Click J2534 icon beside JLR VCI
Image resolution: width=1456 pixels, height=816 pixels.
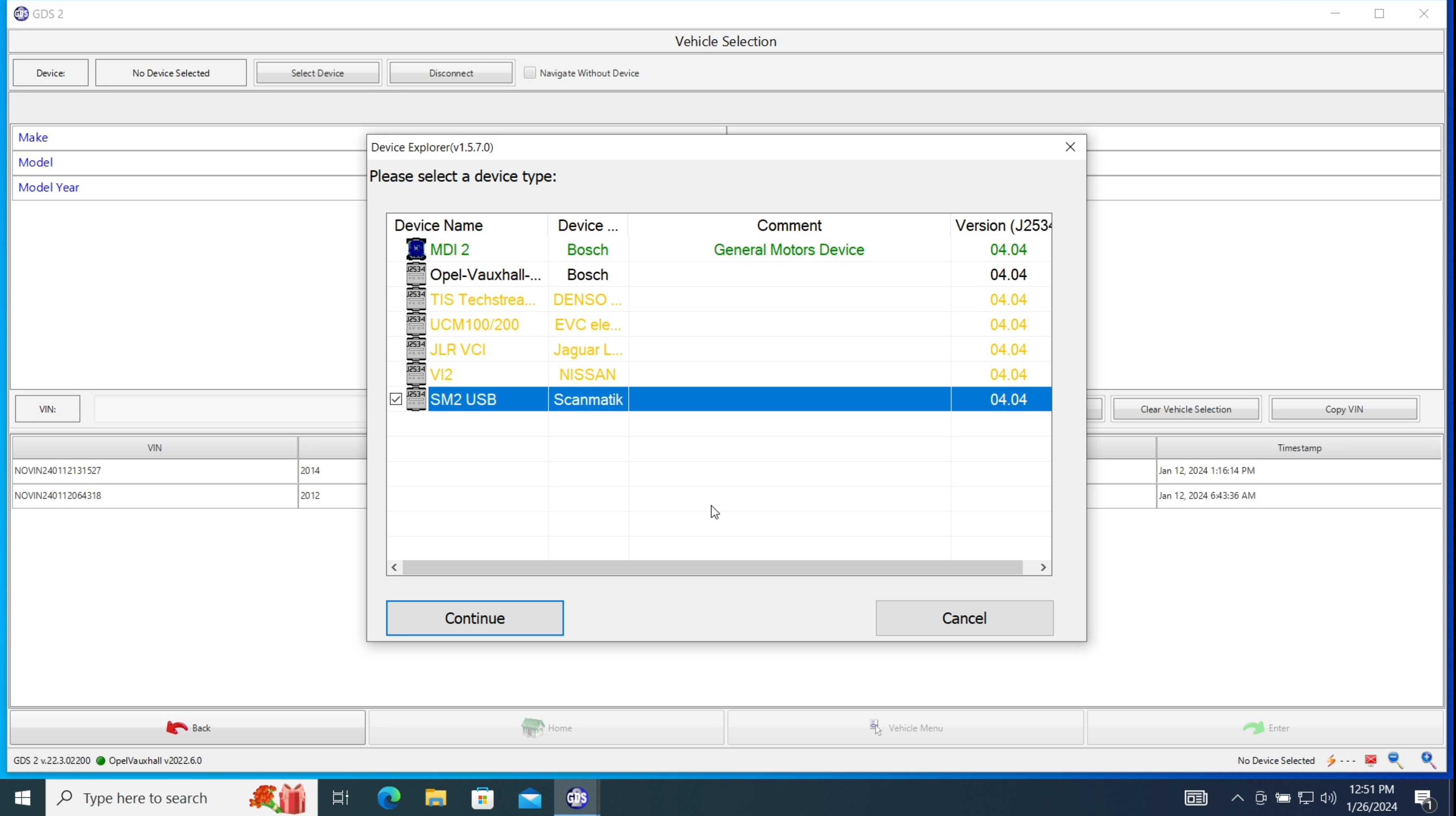coord(416,349)
